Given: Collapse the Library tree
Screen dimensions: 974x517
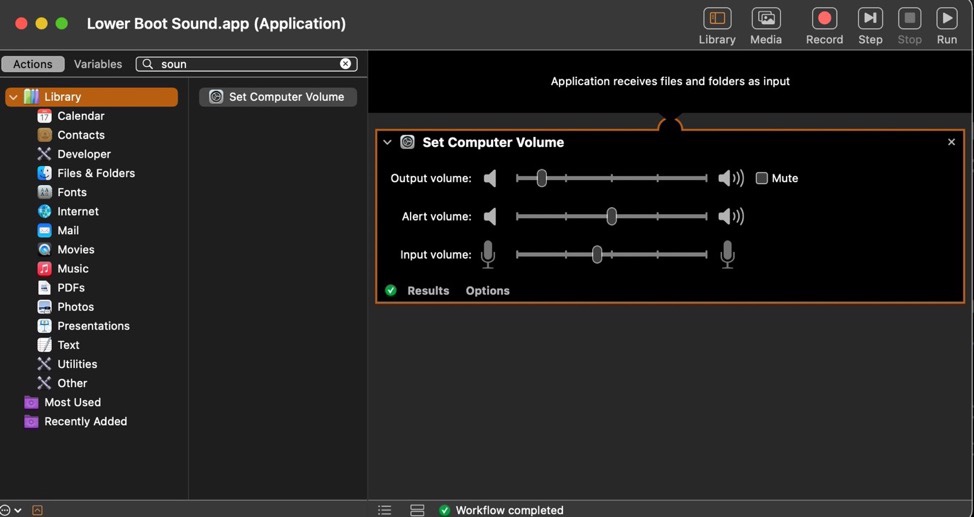Looking at the screenshot, I should click(13, 97).
